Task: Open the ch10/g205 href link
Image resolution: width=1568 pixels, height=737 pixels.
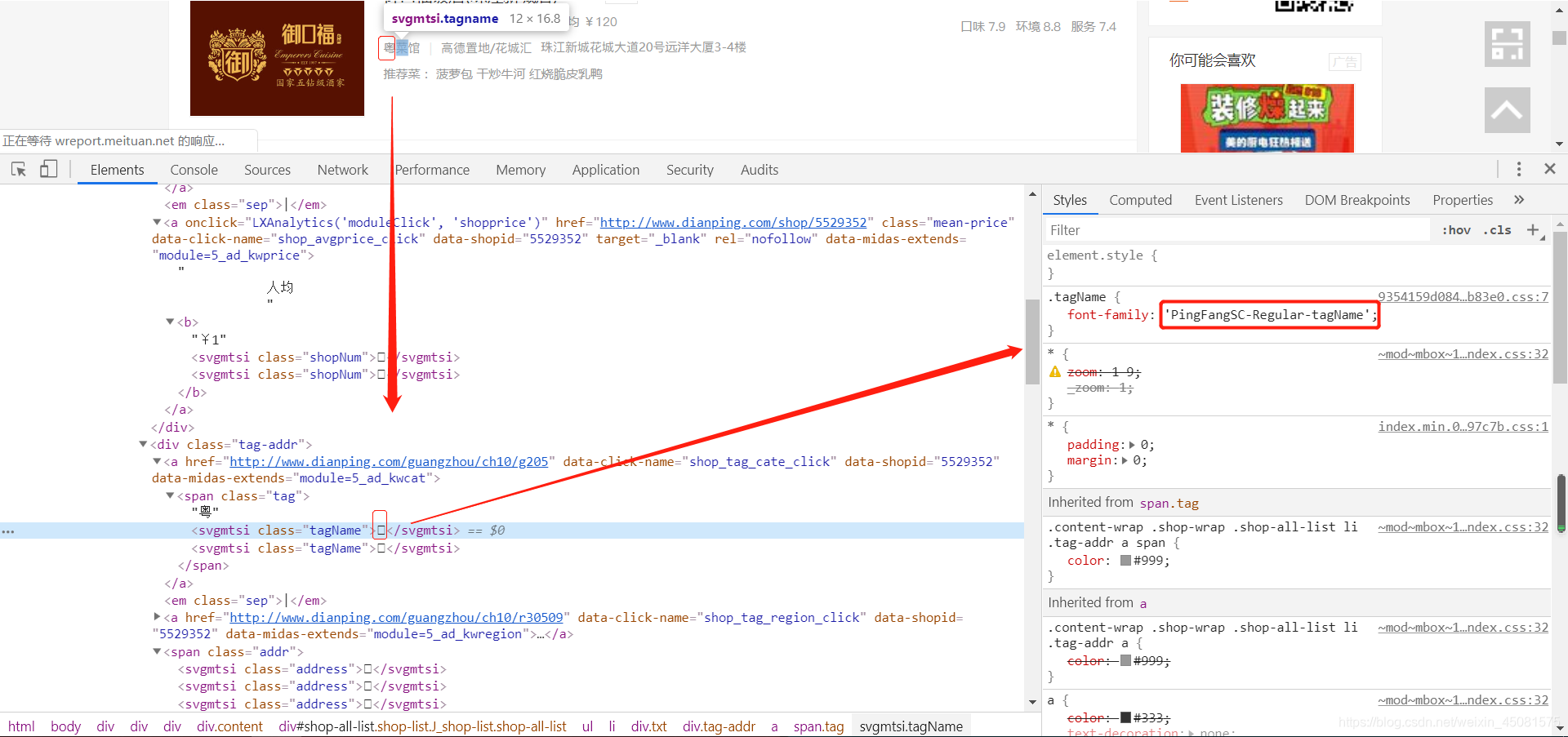Action: click(x=389, y=462)
